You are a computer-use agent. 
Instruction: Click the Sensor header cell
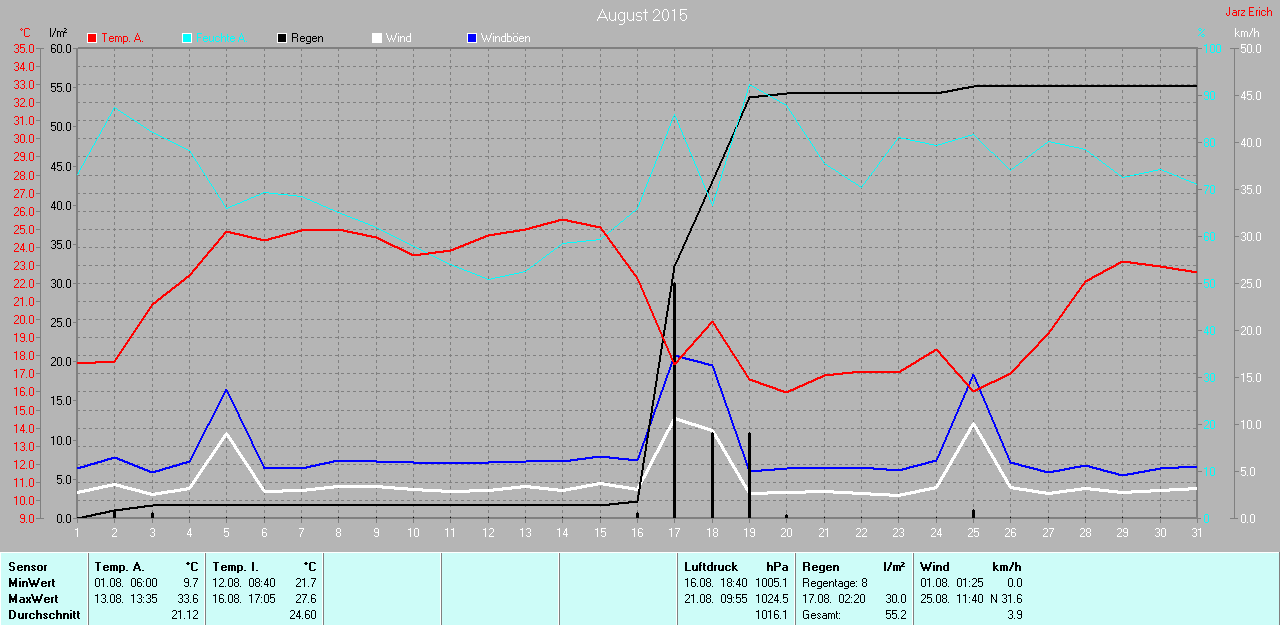pyautogui.click(x=28, y=567)
